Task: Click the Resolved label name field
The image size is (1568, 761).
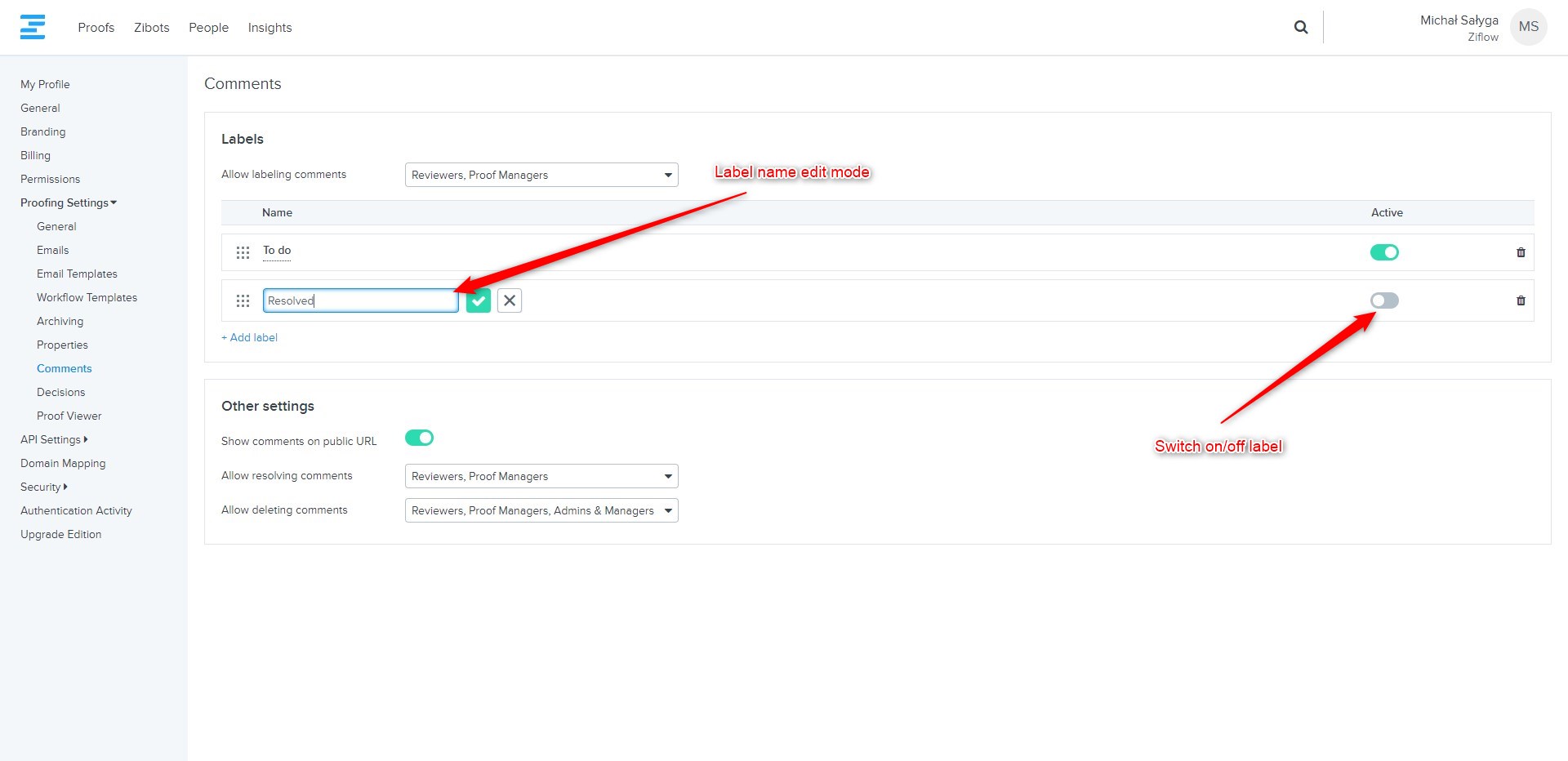Action: pos(360,300)
